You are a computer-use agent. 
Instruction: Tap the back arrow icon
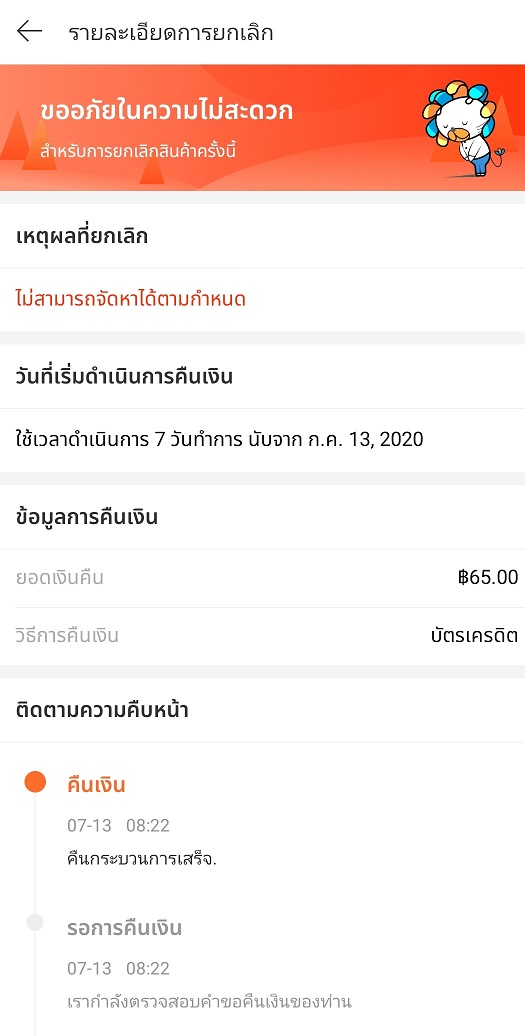(x=30, y=31)
